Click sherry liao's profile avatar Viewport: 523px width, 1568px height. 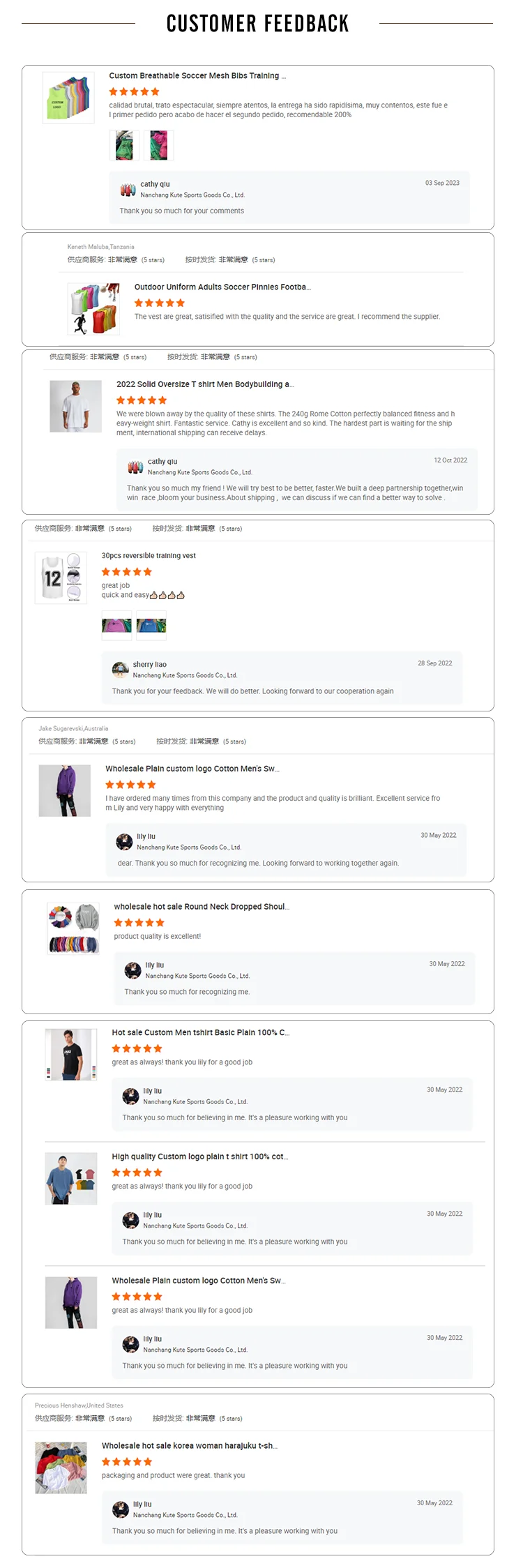pyautogui.click(x=121, y=670)
